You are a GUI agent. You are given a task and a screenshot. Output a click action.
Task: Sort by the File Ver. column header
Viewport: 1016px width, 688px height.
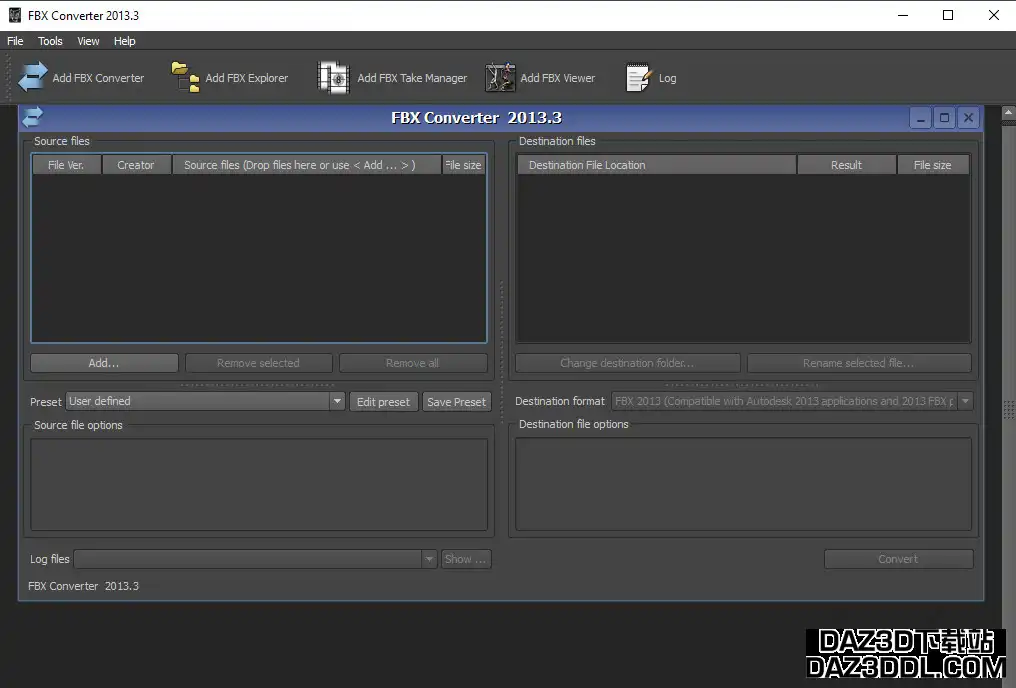click(66, 165)
